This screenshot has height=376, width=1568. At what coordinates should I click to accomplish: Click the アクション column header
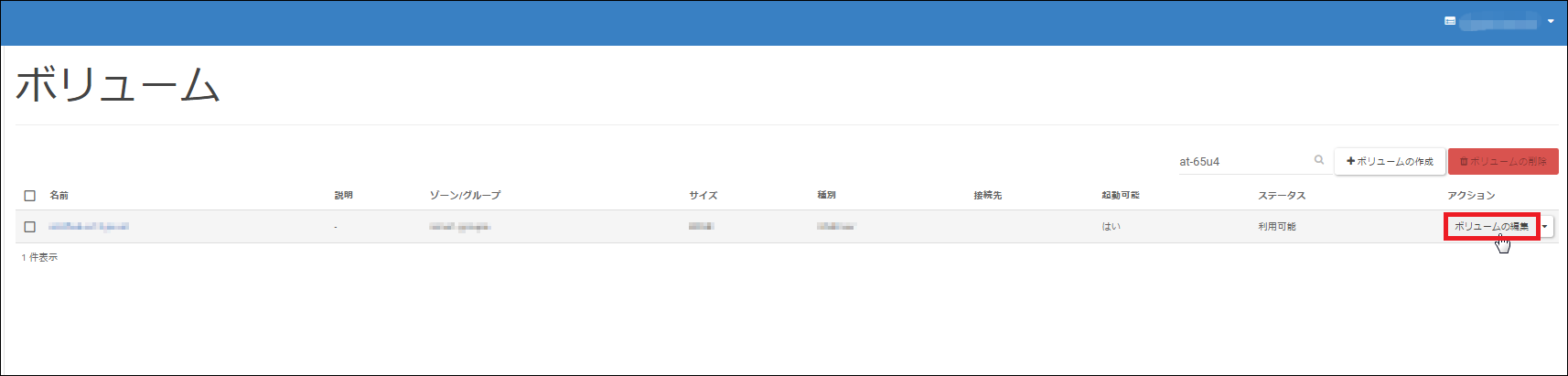point(1471,195)
